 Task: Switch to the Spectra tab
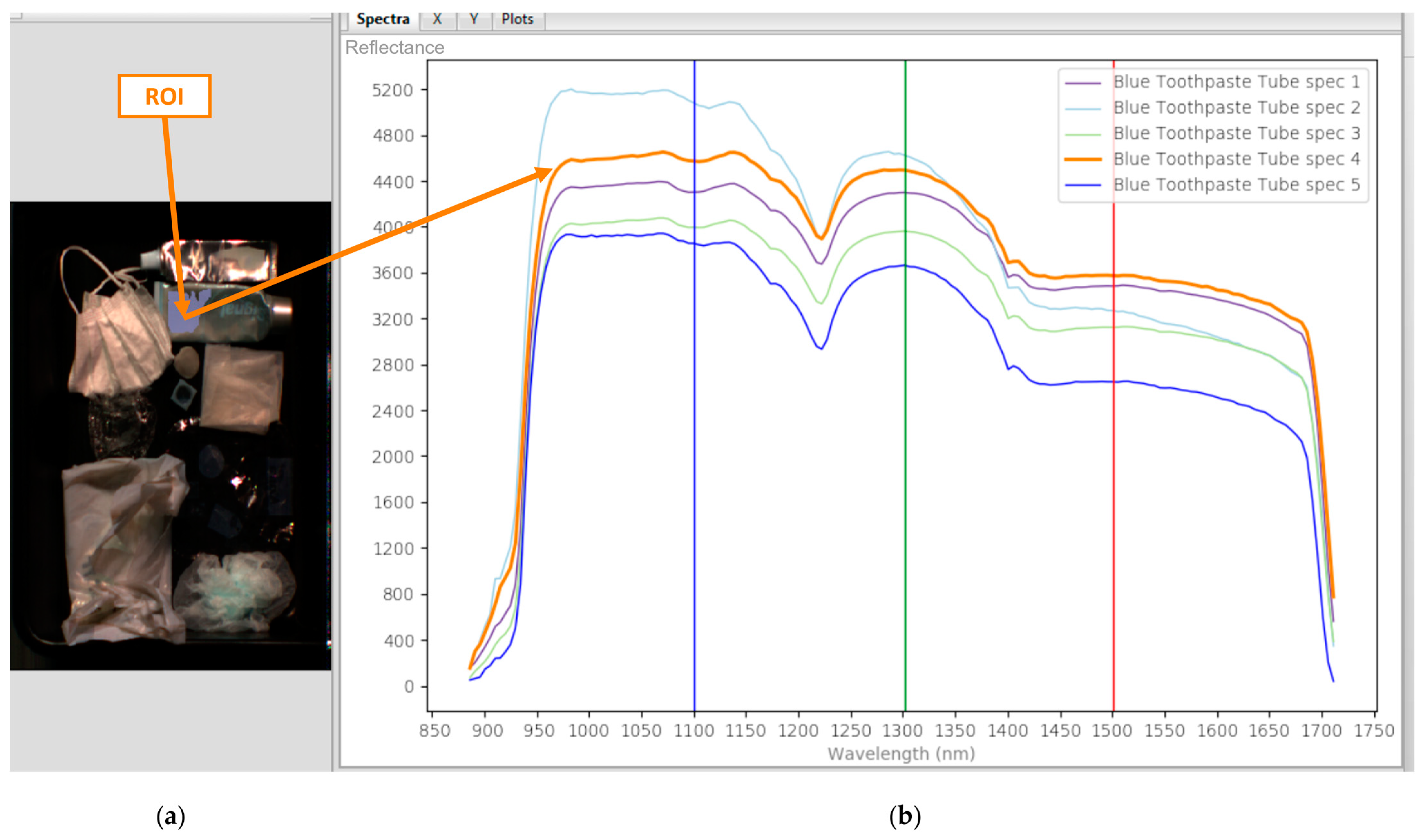[x=383, y=19]
